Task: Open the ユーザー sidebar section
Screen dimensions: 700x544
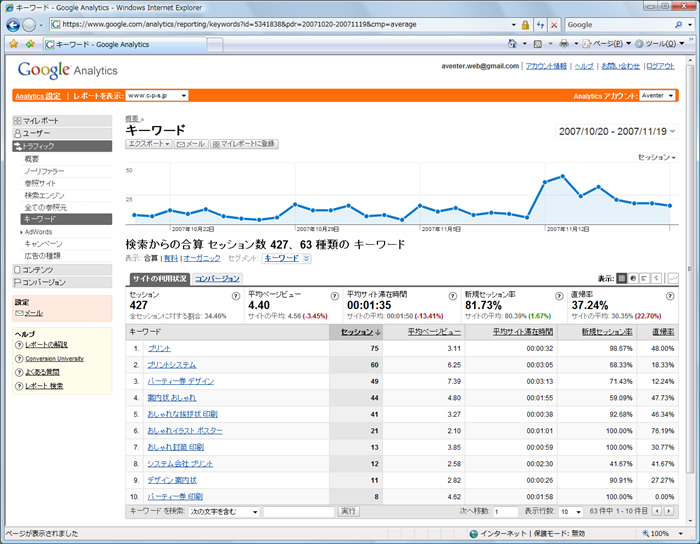Action: [x=62, y=133]
